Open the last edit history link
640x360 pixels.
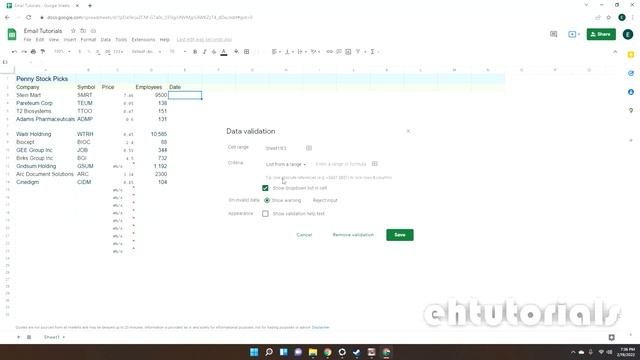[x=204, y=40]
